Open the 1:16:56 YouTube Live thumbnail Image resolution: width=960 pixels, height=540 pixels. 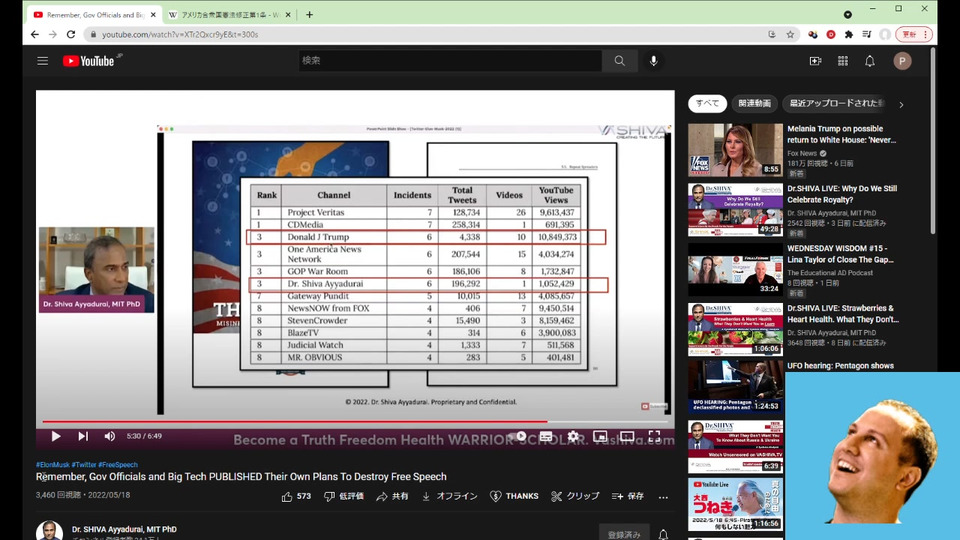(x=735, y=505)
